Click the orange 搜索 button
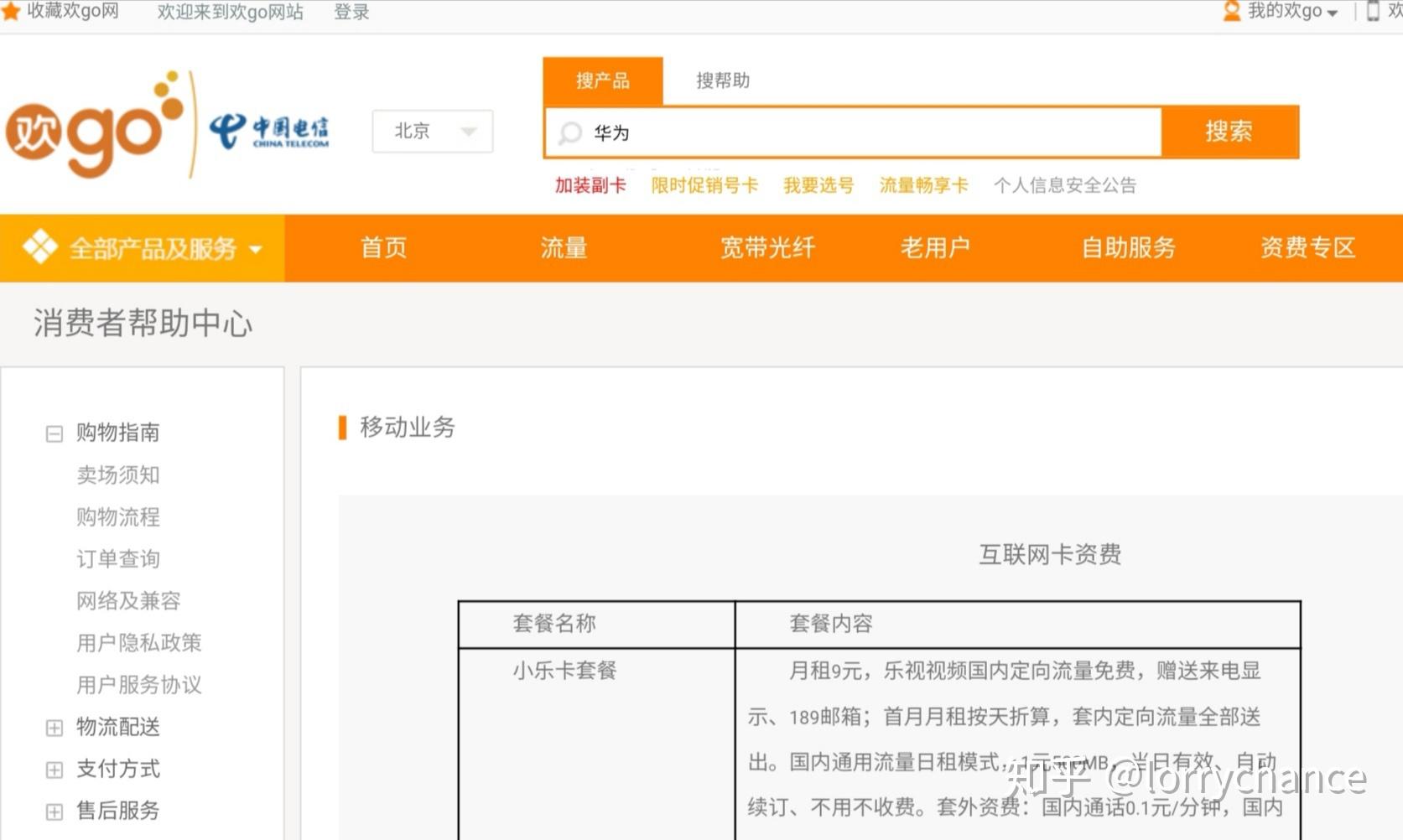Image resolution: width=1403 pixels, height=840 pixels. [x=1229, y=132]
